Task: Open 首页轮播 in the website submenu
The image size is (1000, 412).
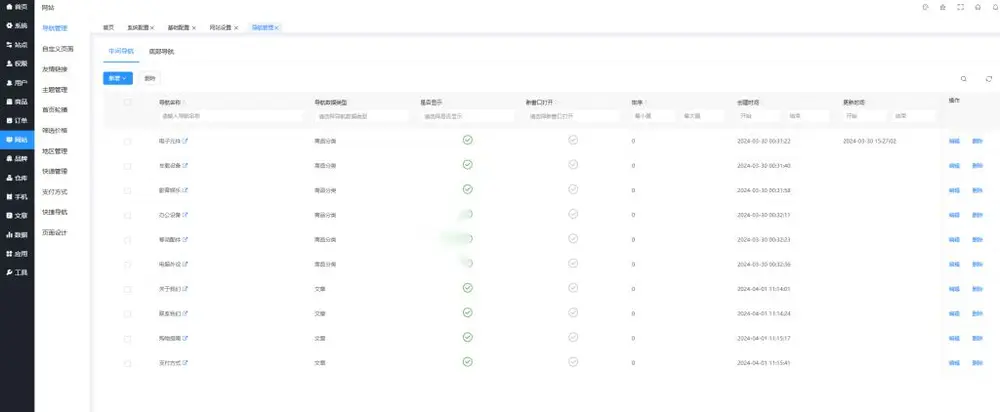Action: [55, 110]
